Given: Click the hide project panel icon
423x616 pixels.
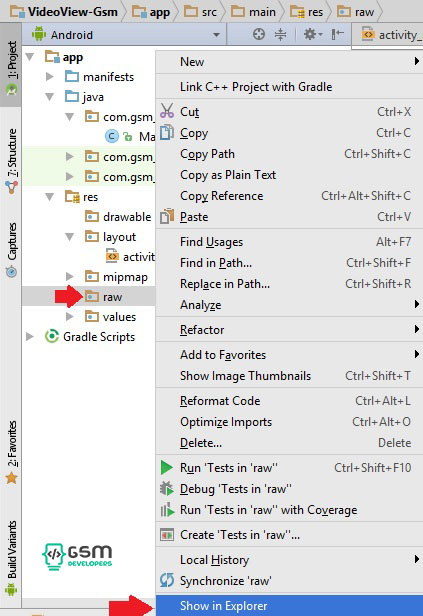Looking at the screenshot, I should coord(337,35).
